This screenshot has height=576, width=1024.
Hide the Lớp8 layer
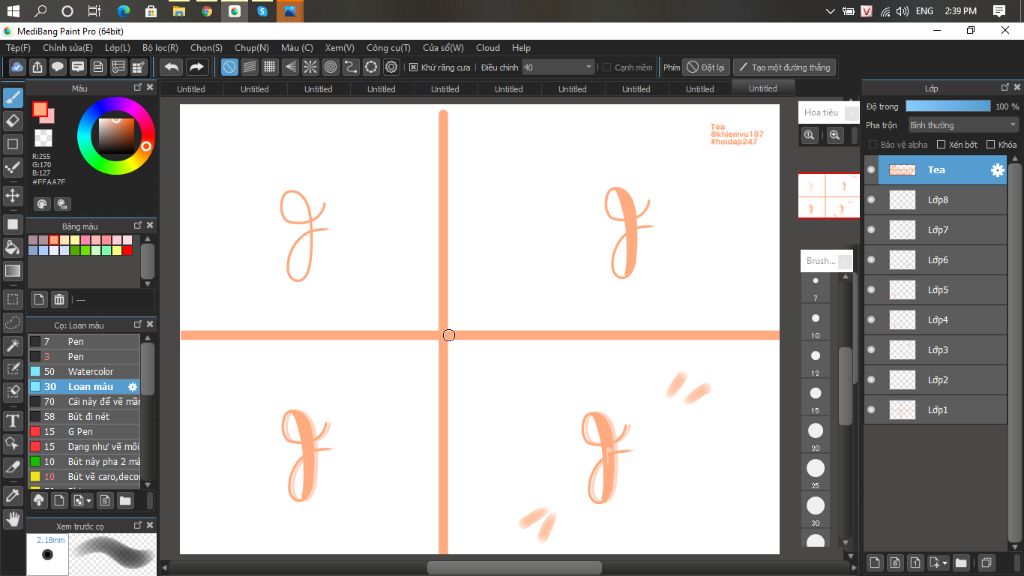pos(871,200)
